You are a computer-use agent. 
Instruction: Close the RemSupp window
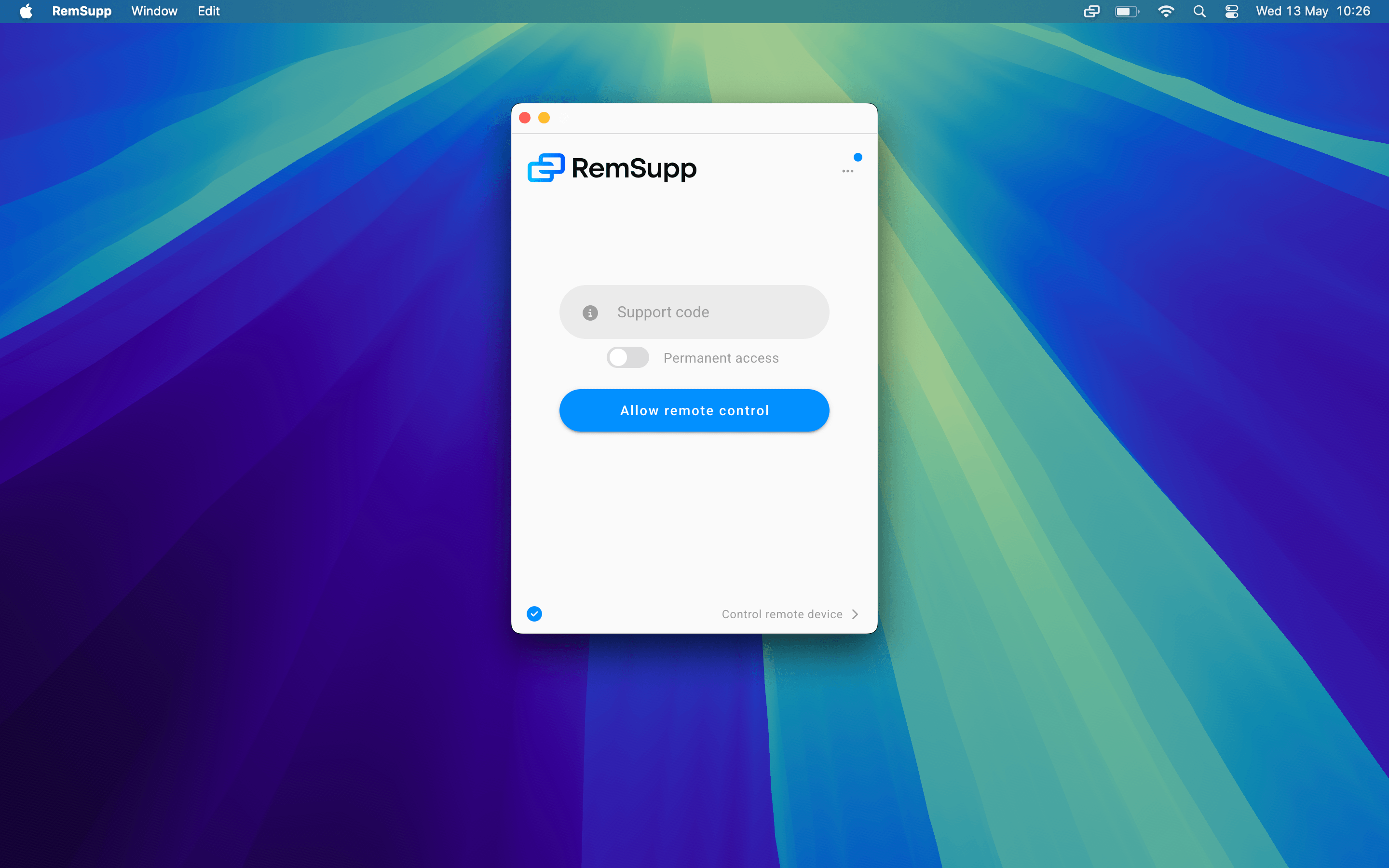point(525,118)
